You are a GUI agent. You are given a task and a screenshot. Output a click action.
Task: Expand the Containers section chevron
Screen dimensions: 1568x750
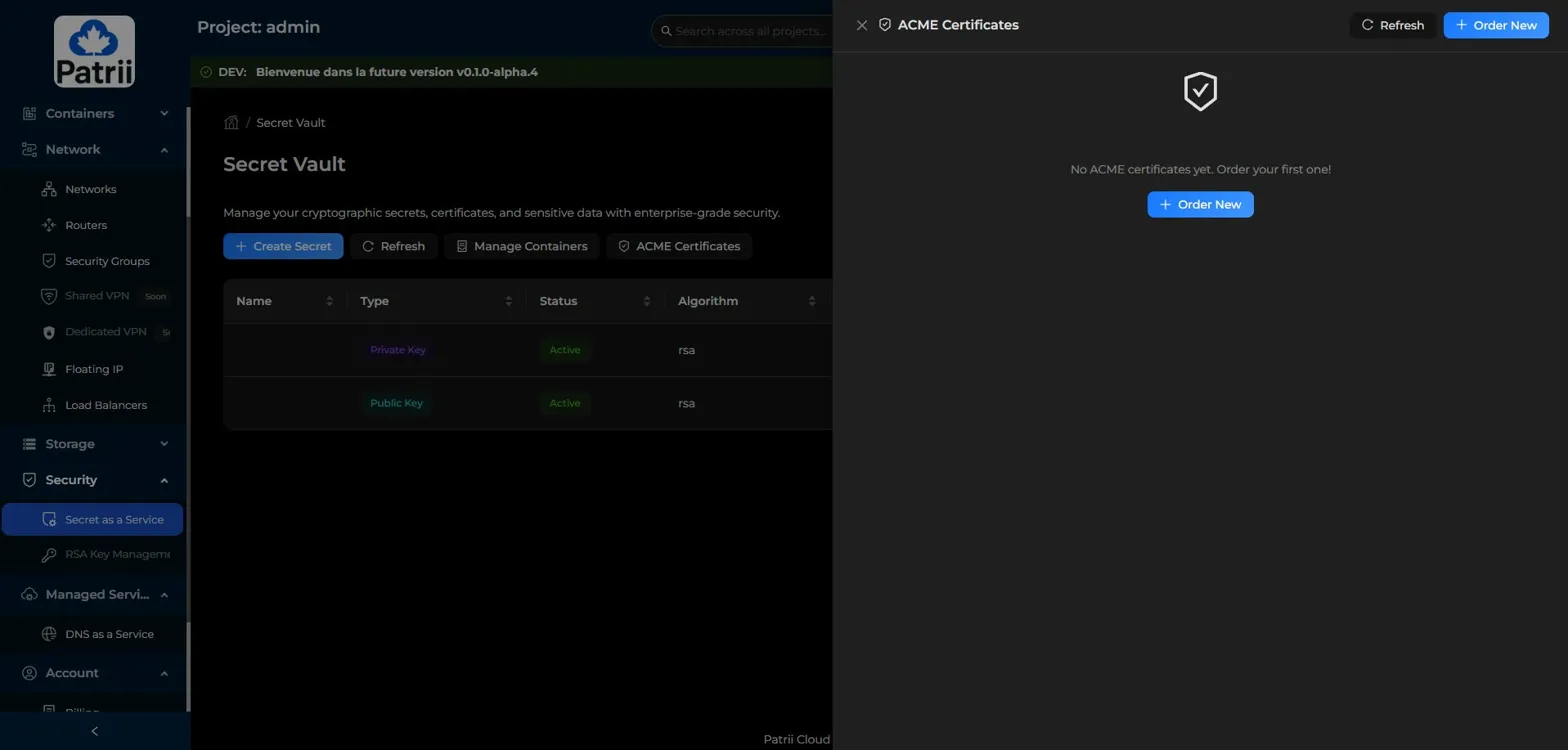click(x=164, y=113)
